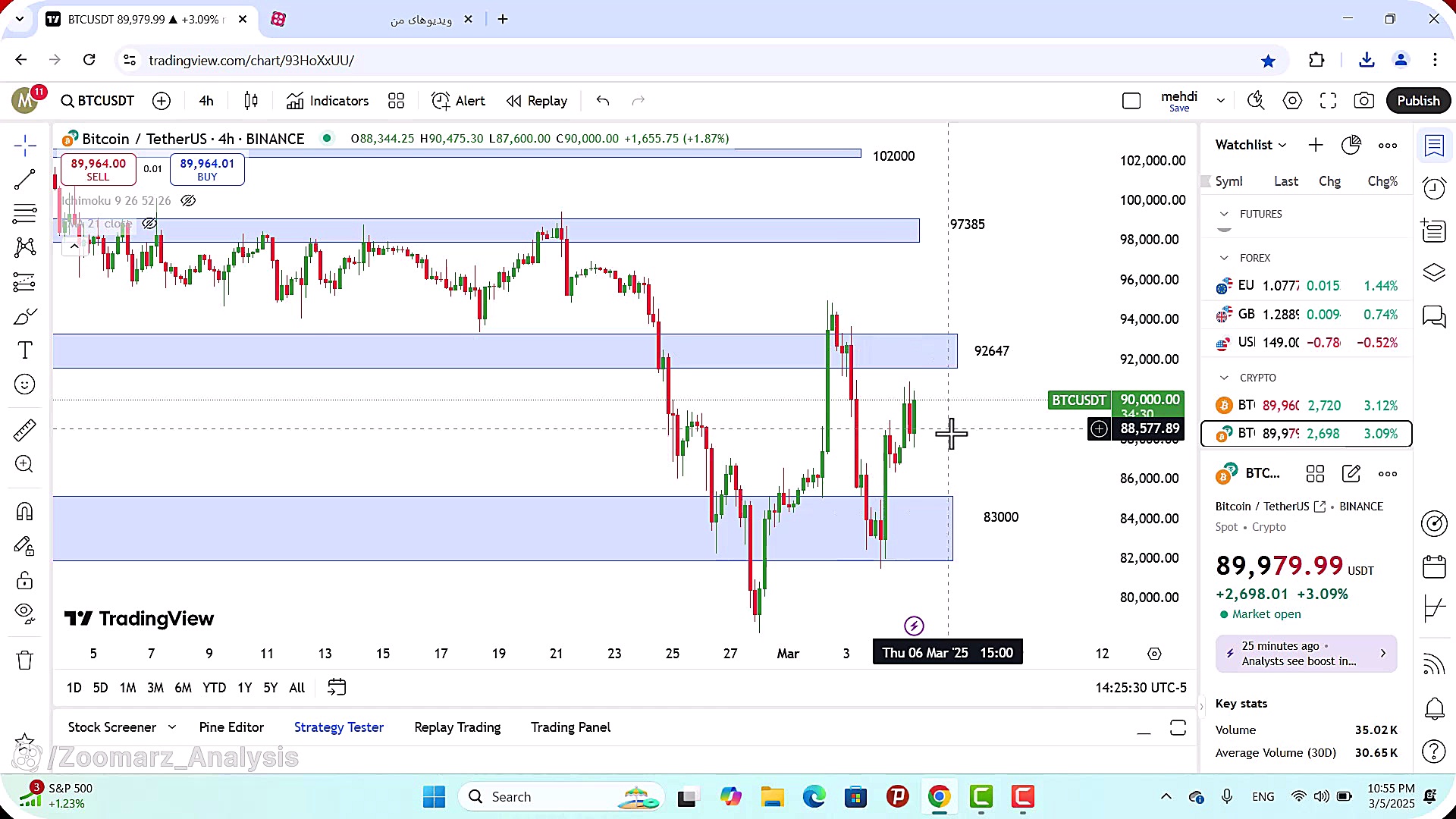
Task: Select the chart patterns tool
Action: 24,247
